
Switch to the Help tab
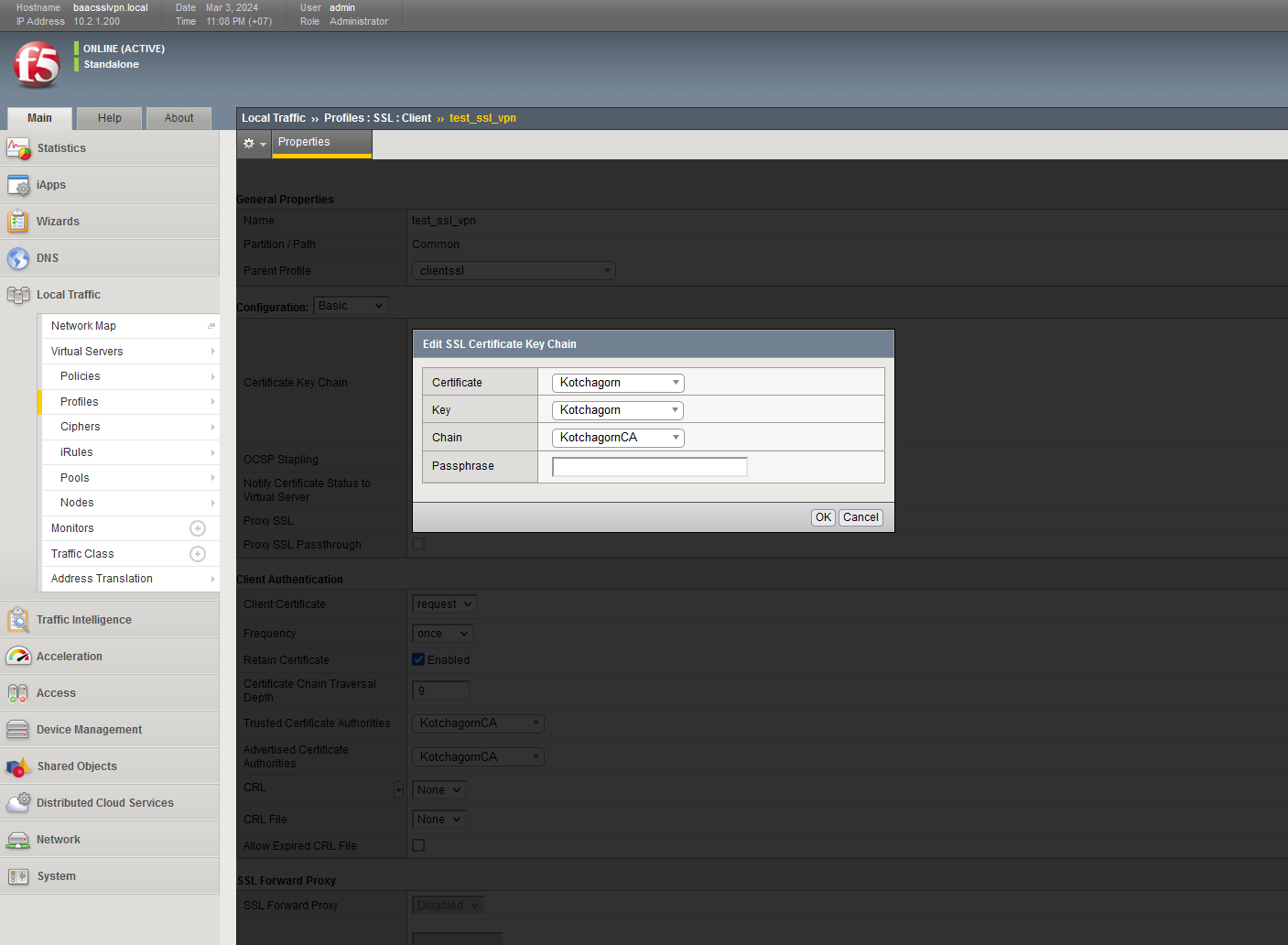click(x=110, y=118)
